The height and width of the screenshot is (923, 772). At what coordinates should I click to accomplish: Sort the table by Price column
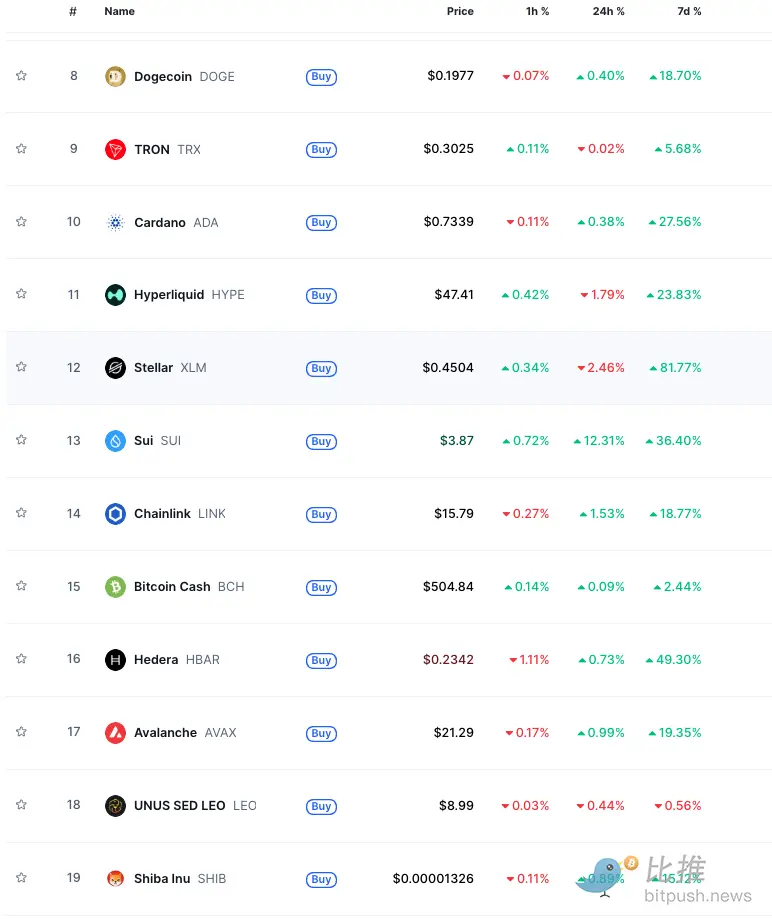460,11
